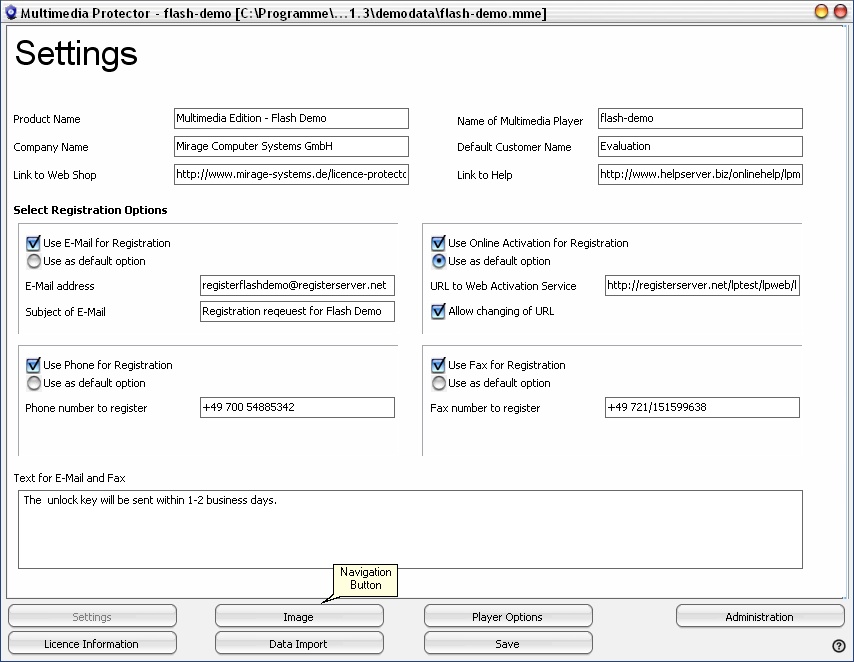Edit the E-Mail address field
Image resolution: width=854 pixels, height=662 pixels.
(x=297, y=285)
